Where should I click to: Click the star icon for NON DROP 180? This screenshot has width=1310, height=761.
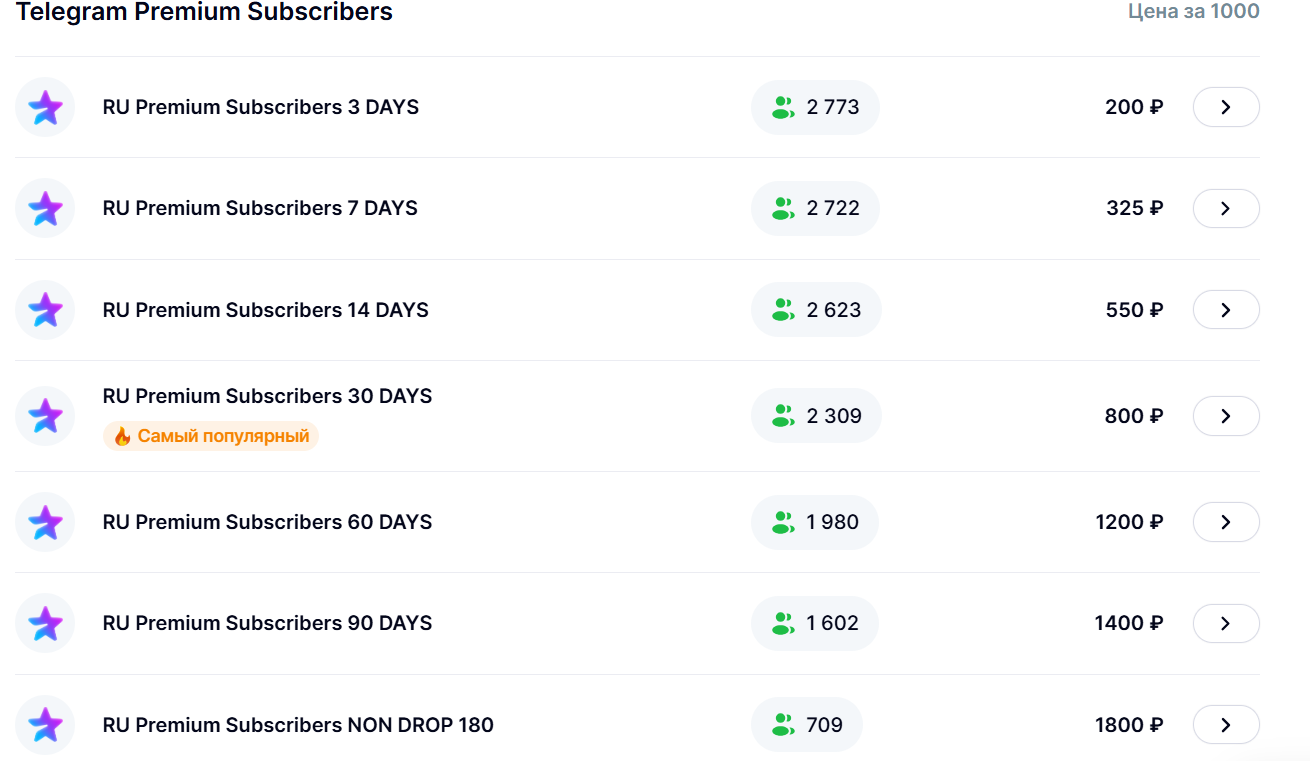[x=45, y=725]
